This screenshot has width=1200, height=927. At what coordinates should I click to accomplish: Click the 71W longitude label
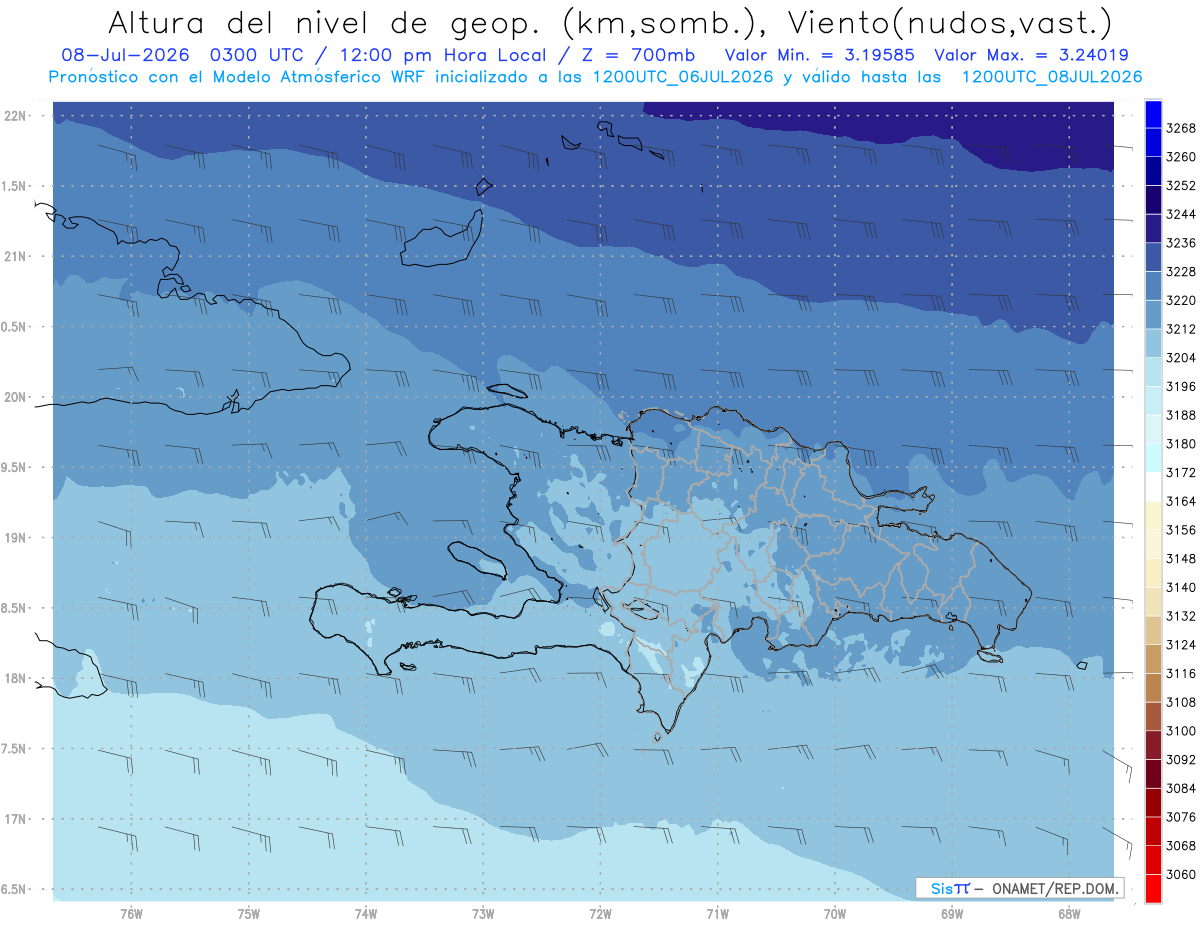pos(717,914)
